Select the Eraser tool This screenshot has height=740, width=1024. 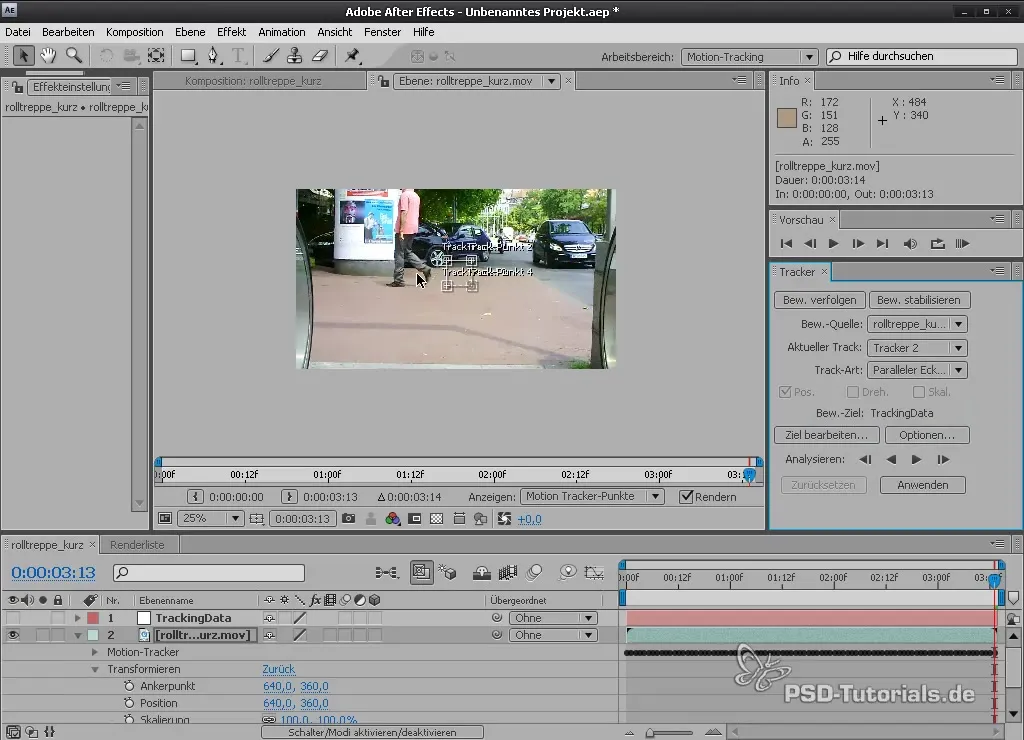319,56
